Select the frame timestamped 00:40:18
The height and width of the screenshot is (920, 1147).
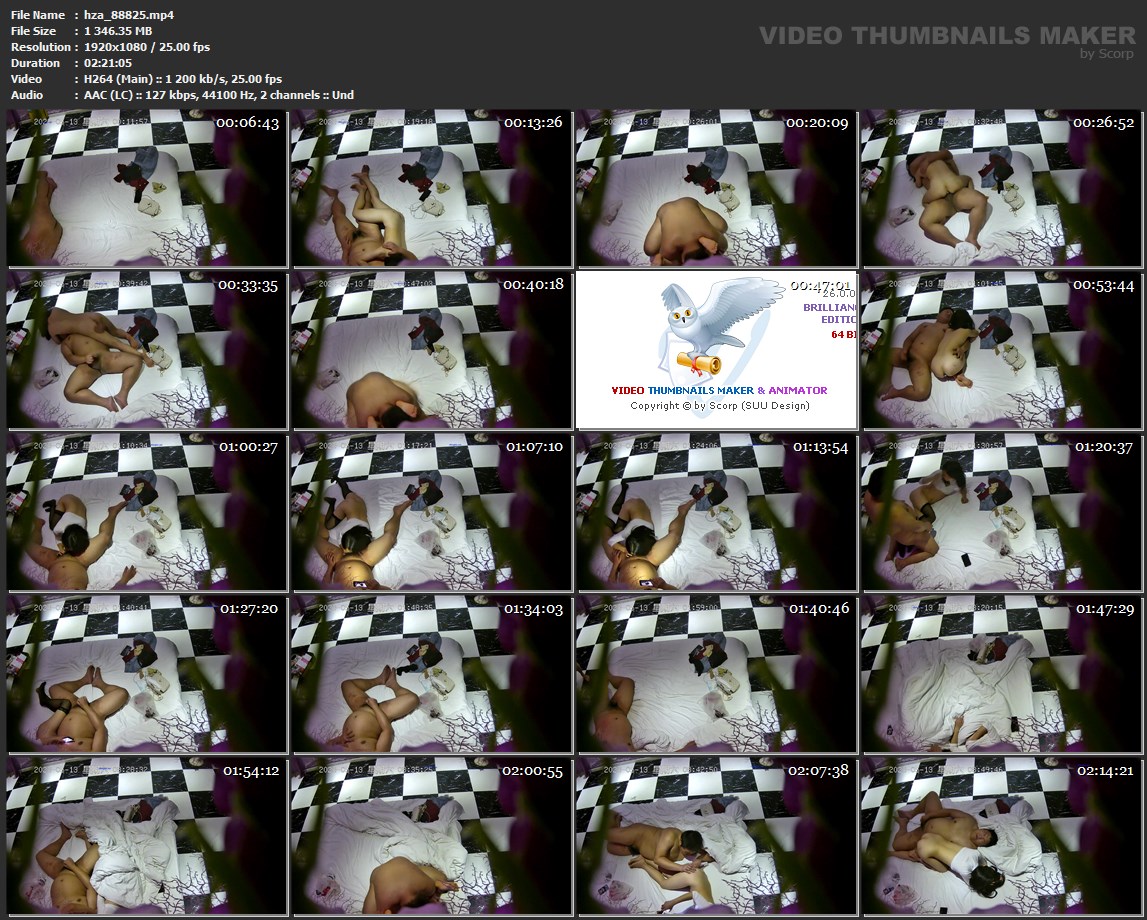click(432, 350)
